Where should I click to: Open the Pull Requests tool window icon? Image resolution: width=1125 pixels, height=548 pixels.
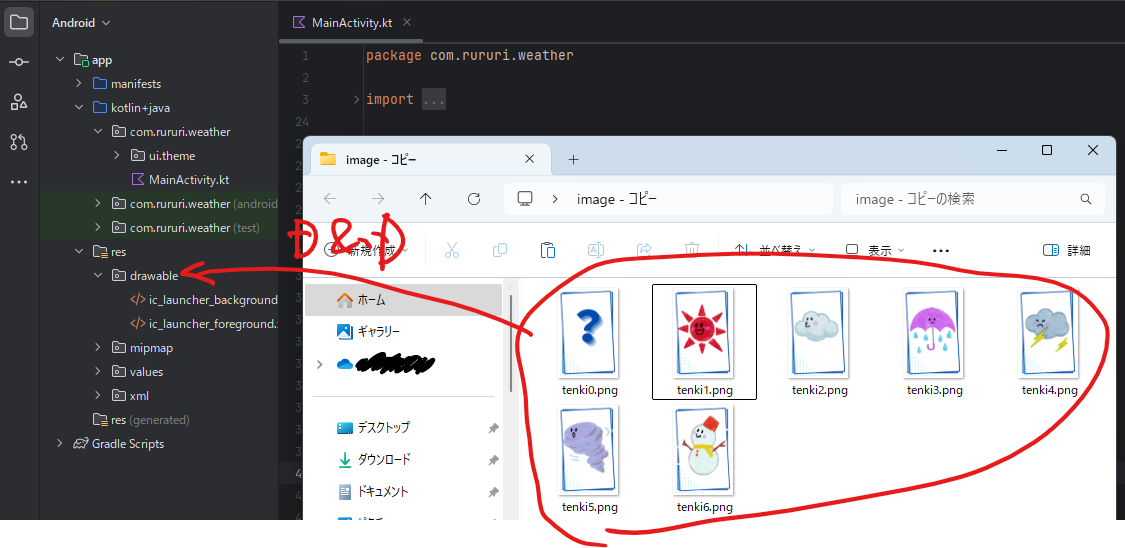tap(19, 142)
